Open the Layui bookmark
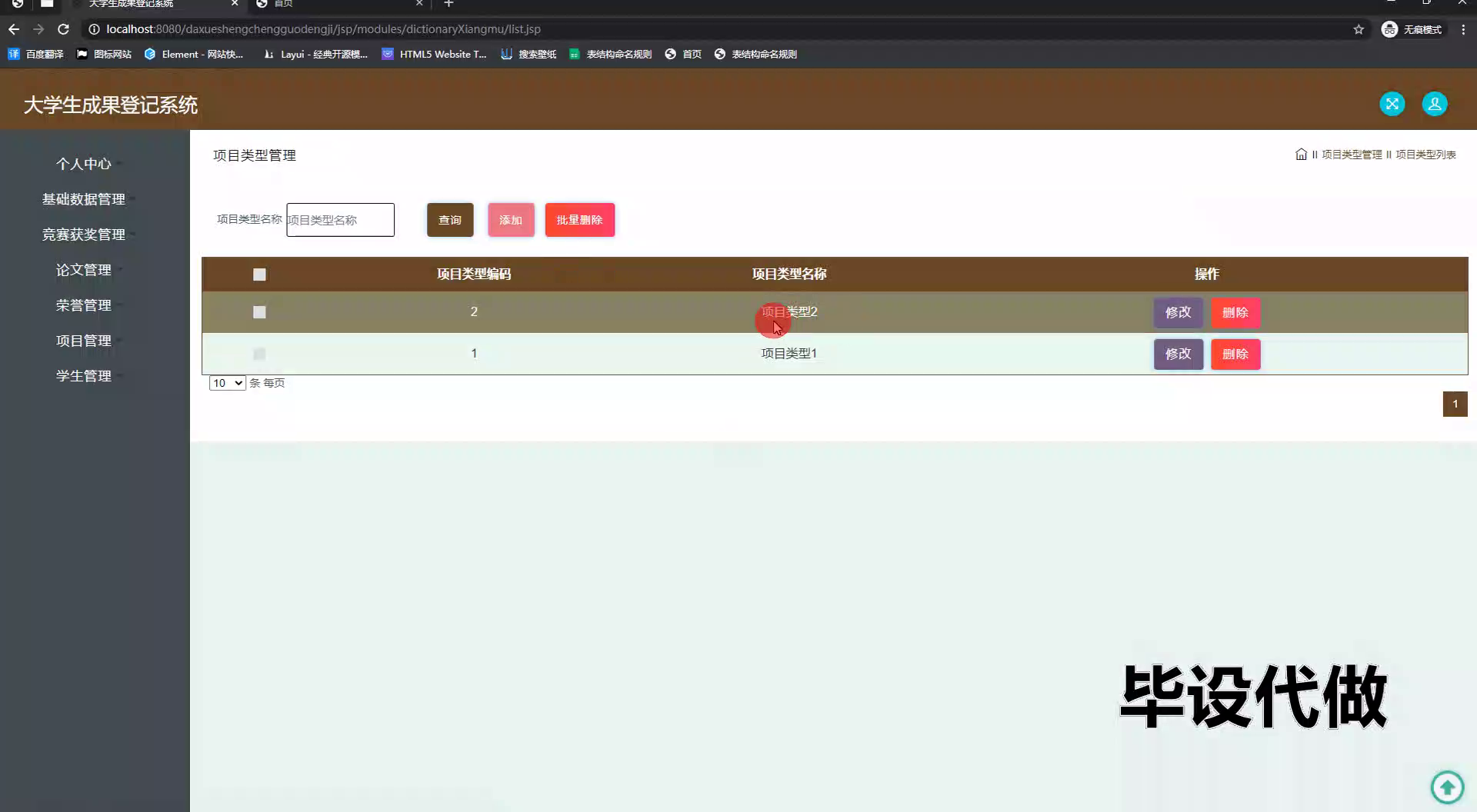Screen dimensions: 1477x812 [x=315, y=54]
